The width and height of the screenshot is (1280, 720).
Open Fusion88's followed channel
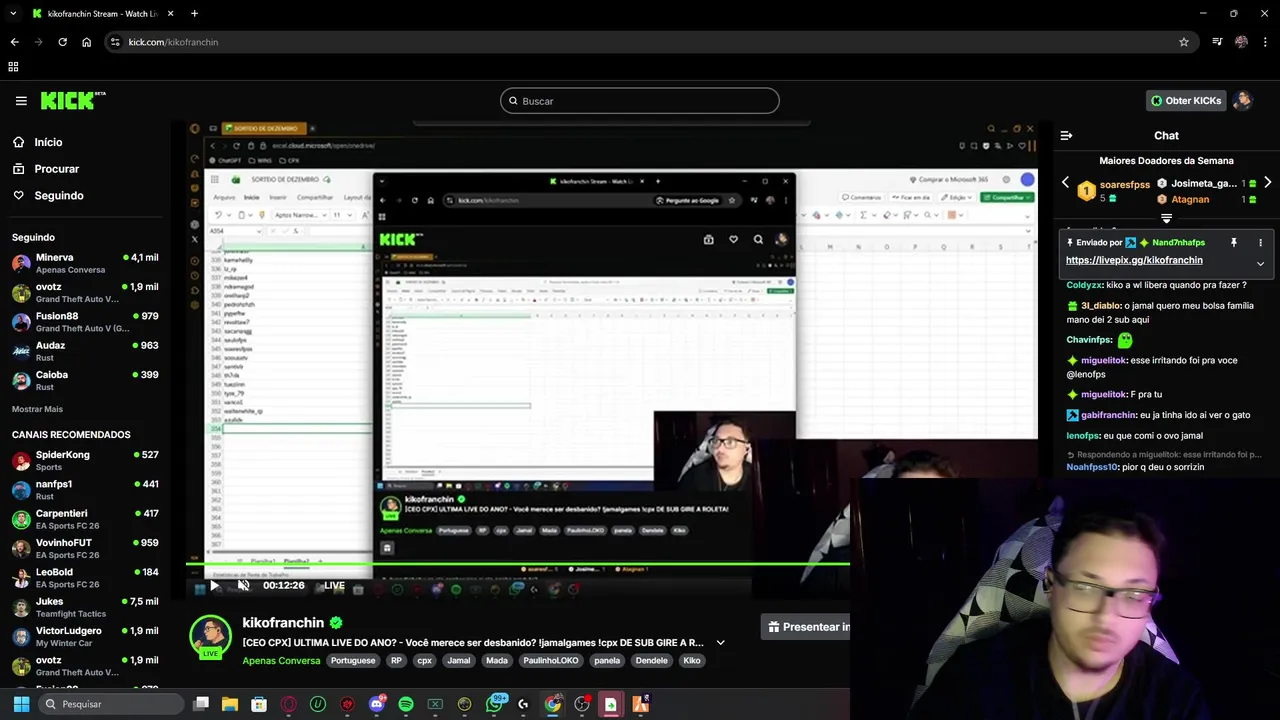(85, 322)
